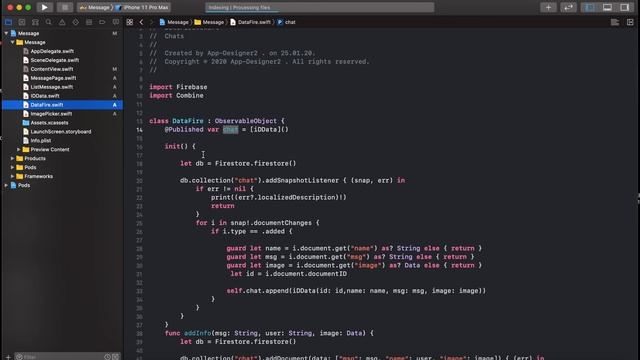Add a new file with the bottom plus button

[8, 357]
